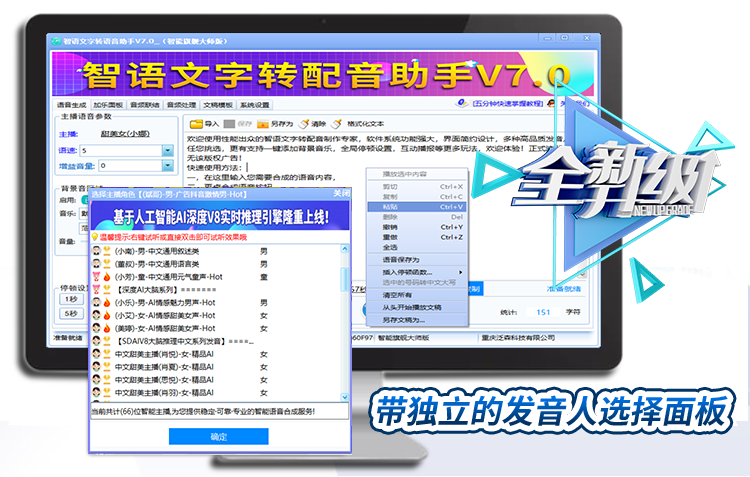Open the 音频联结 tab
The image size is (750, 477).
point(145,105)
